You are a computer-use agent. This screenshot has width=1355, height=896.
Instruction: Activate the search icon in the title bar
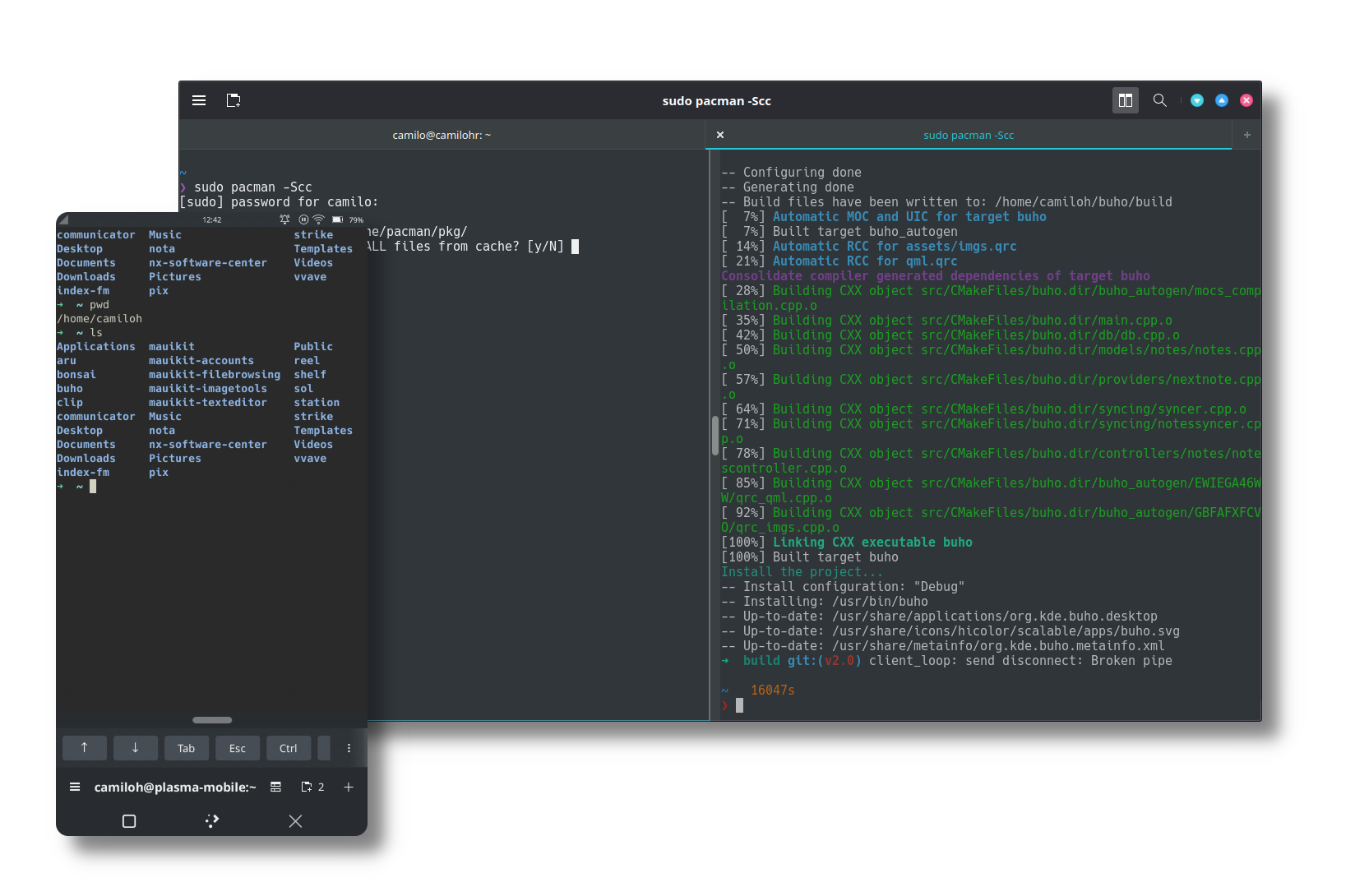click(1159, 99)
